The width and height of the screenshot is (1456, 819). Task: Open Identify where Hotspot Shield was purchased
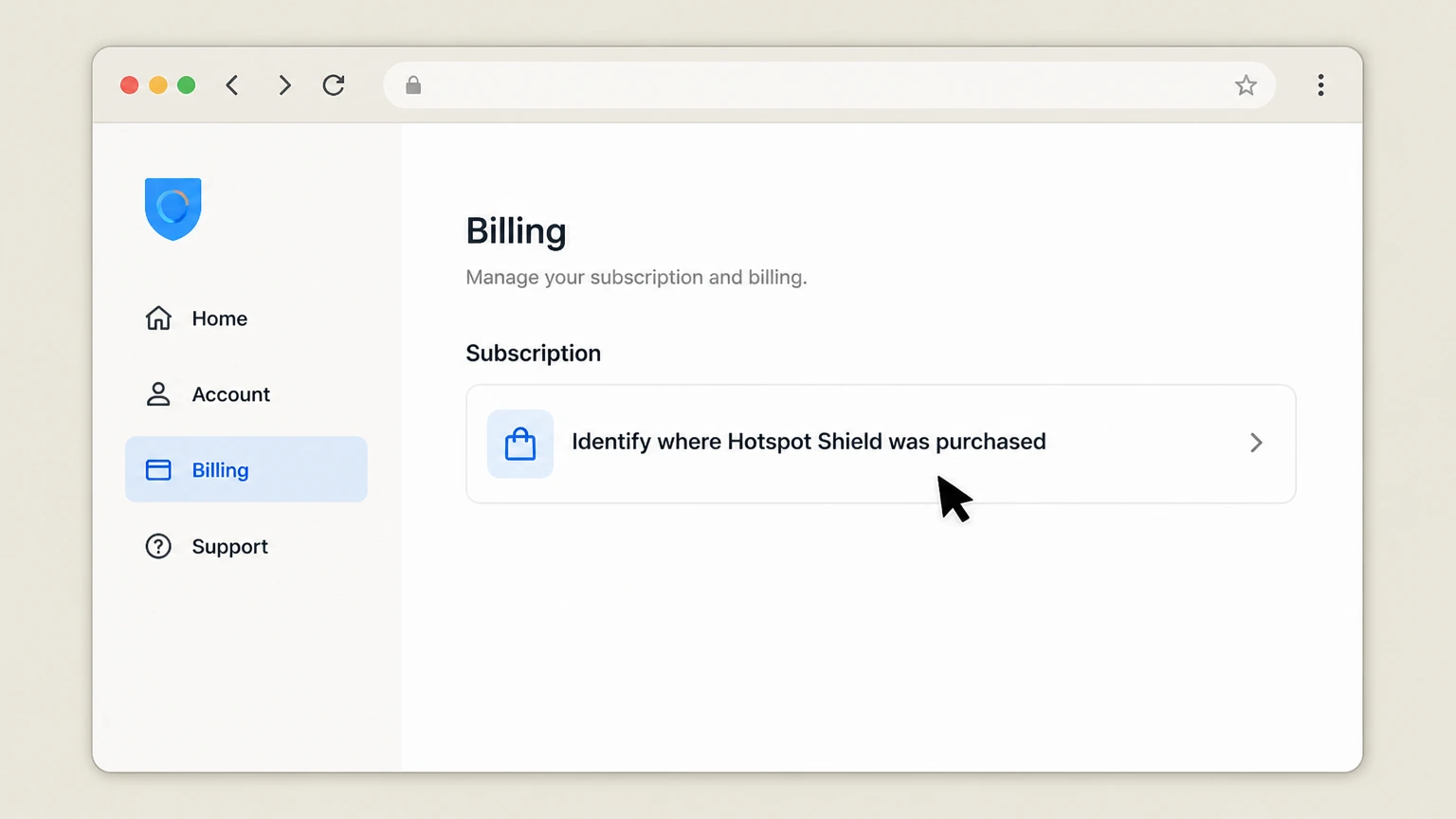(x=881, y=444)
